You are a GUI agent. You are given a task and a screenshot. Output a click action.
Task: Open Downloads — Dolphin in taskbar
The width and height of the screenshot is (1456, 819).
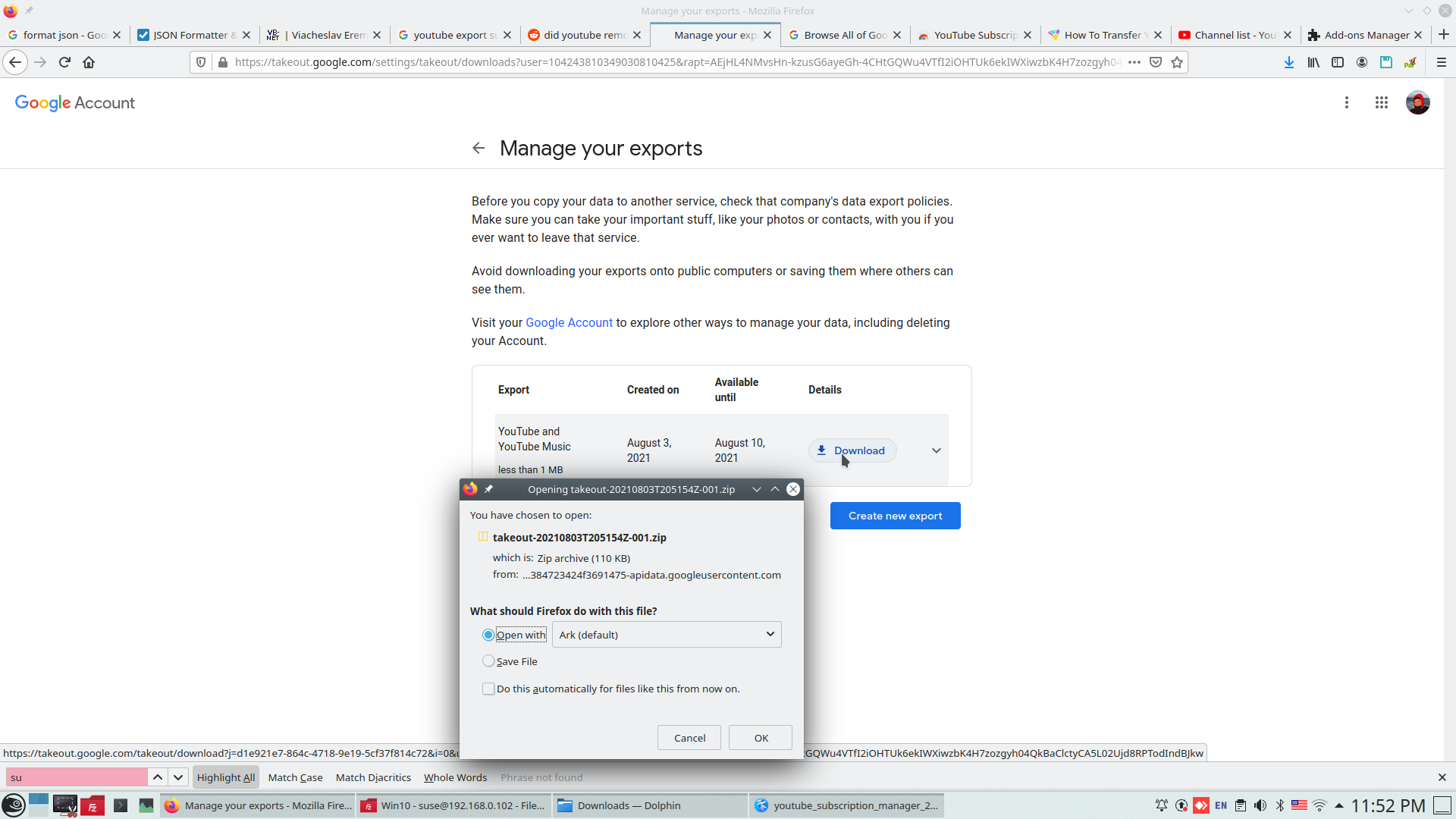(x=628, y=805)
